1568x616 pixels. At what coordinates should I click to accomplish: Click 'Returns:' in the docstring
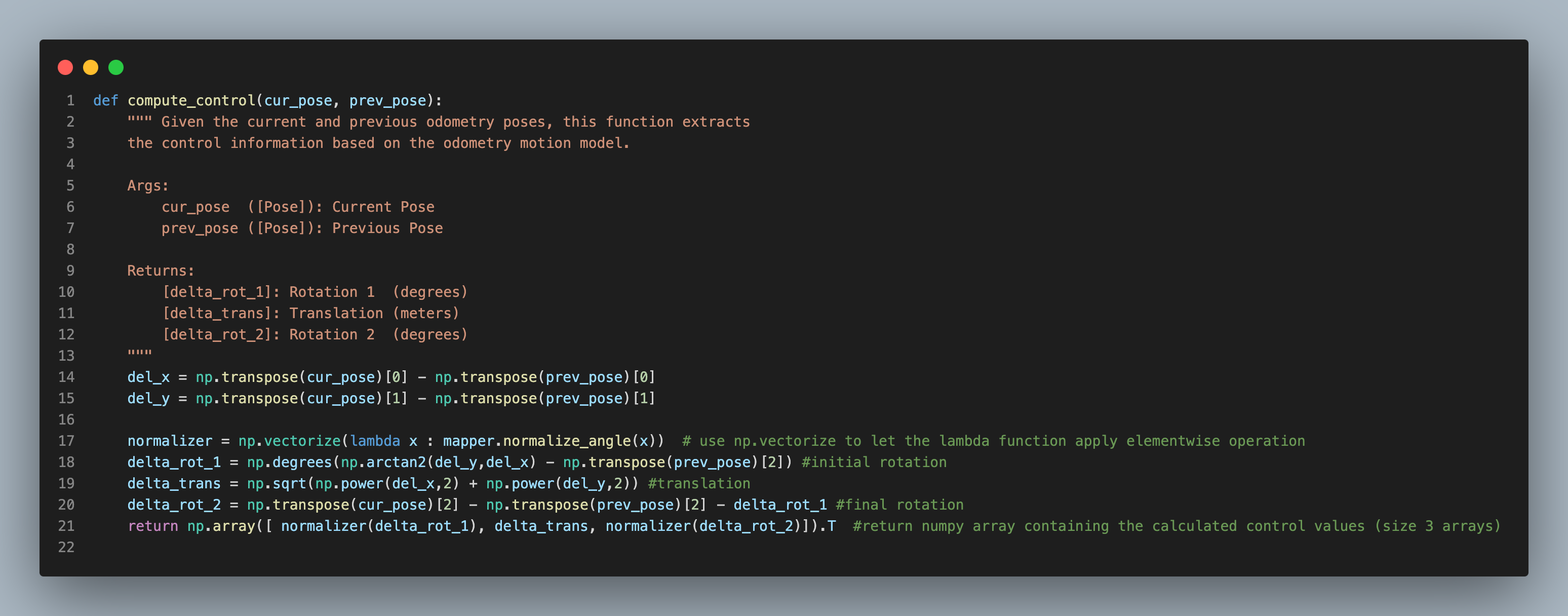click(161, 271)
